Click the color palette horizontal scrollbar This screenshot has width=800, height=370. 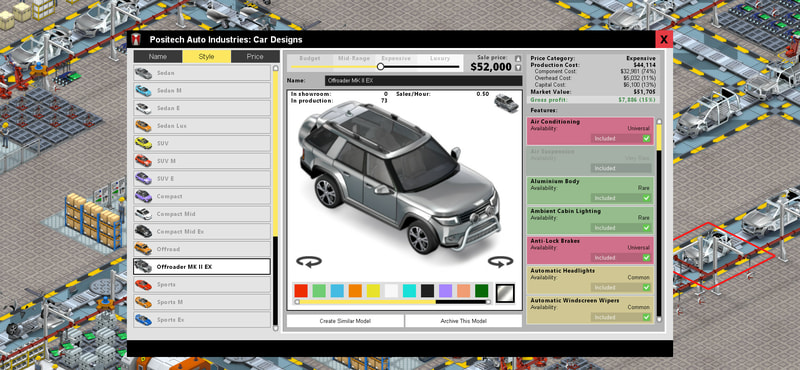pos(392,302)
